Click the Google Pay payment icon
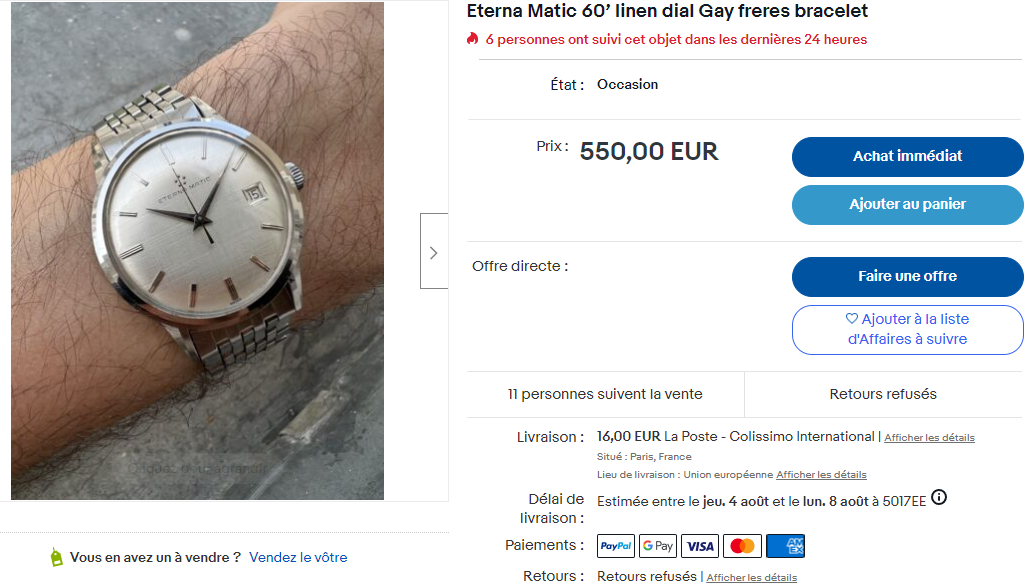The image size is (1026, 587). [x=658, y=546]
